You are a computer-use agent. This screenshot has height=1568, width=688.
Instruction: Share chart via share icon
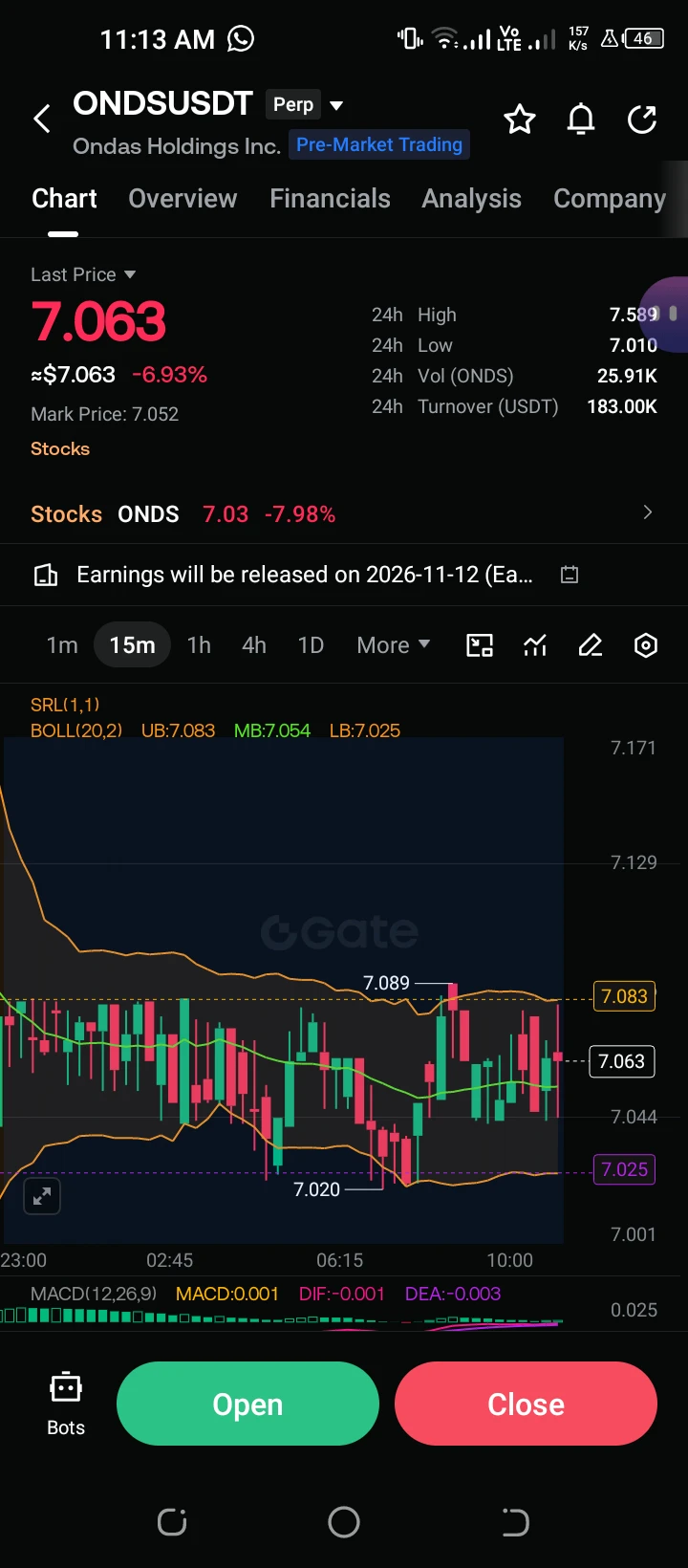click(642, 120)
